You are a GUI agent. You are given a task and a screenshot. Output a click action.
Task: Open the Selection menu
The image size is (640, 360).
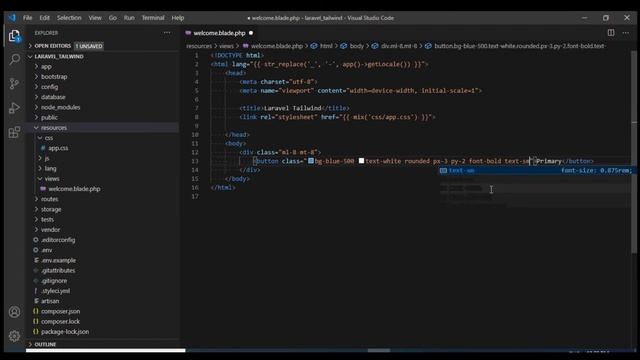pos(69,18)
